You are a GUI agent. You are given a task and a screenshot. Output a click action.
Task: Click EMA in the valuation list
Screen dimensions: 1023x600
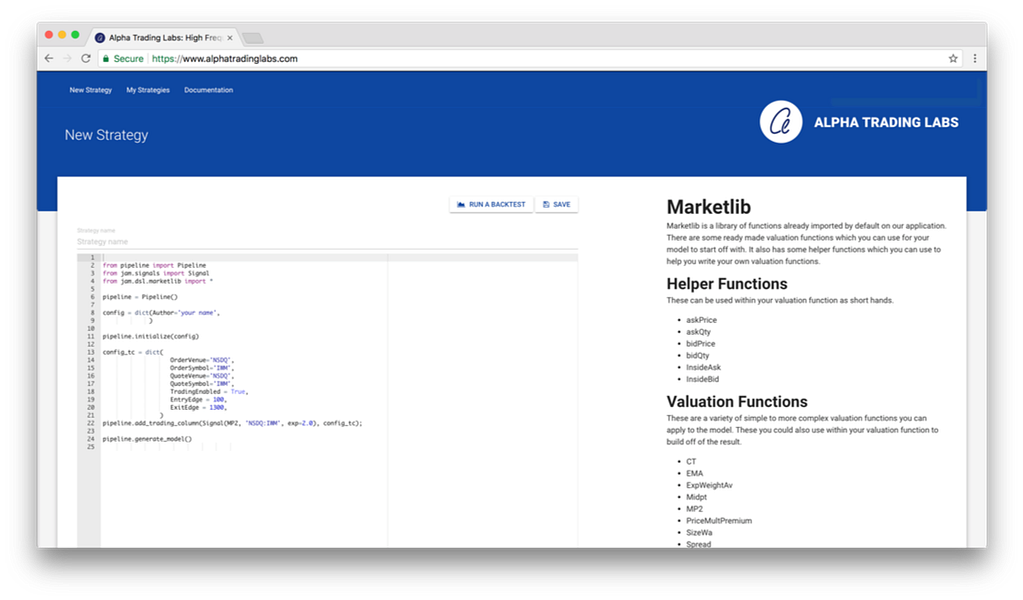point(694,473)
